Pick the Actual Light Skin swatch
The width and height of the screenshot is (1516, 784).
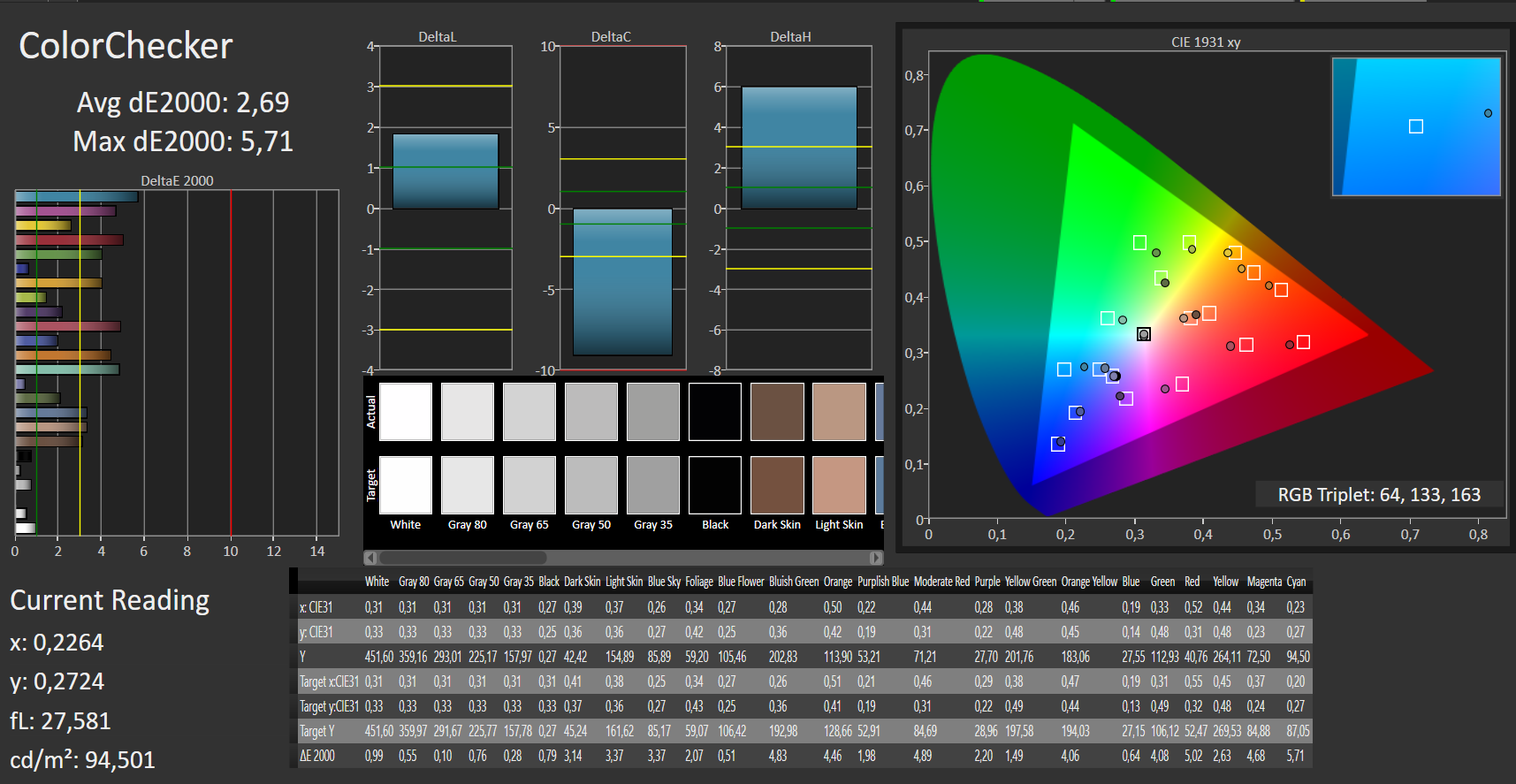tap(839, 412)
